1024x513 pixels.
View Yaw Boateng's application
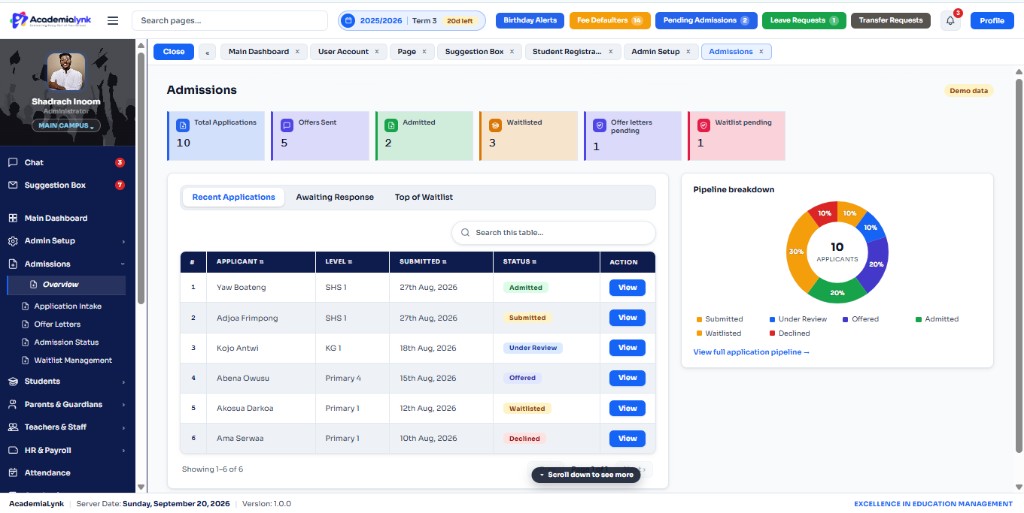pos(627,288)
